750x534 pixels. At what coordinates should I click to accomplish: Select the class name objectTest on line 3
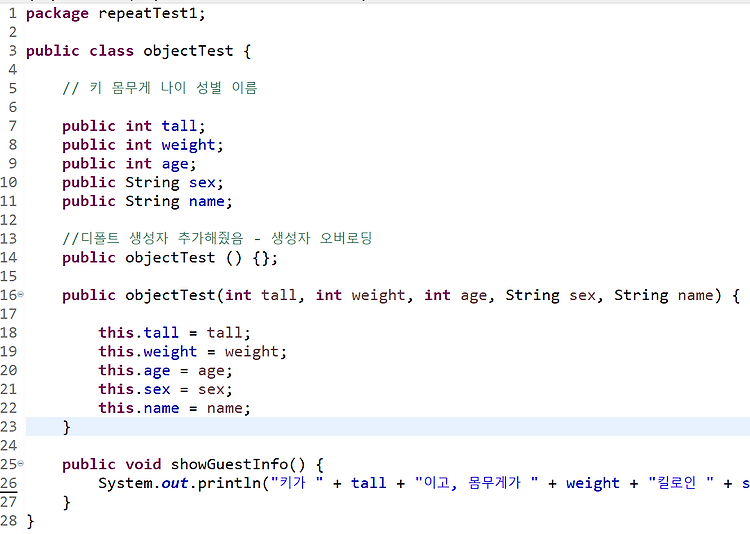click(x=188, y=51)
